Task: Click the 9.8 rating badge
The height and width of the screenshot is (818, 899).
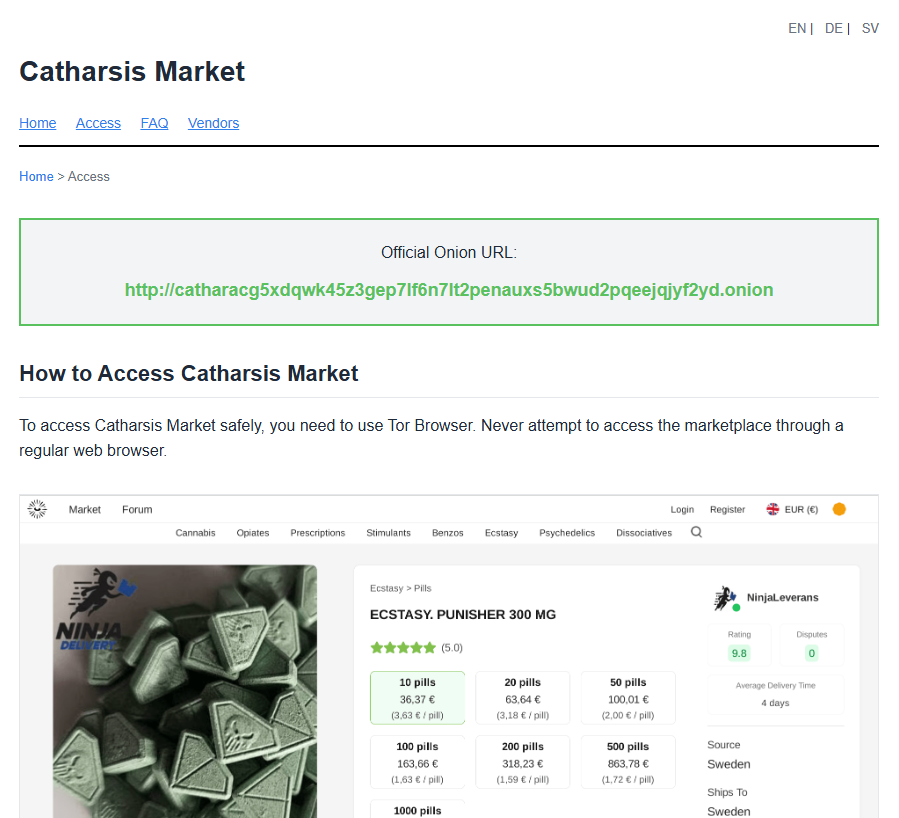Action: (739, 653)
